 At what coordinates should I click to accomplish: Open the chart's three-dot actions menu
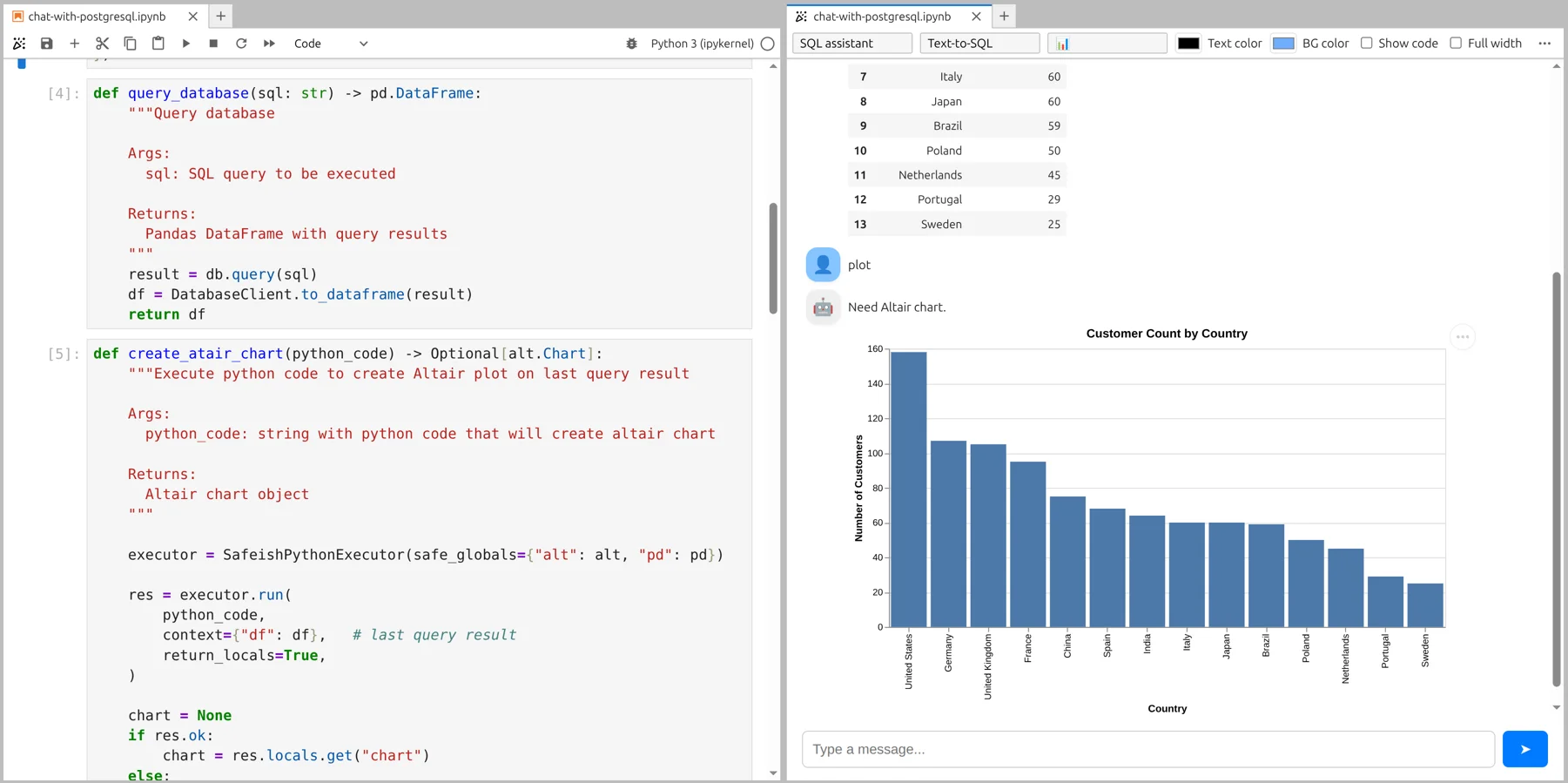[x=1462, y=337]
